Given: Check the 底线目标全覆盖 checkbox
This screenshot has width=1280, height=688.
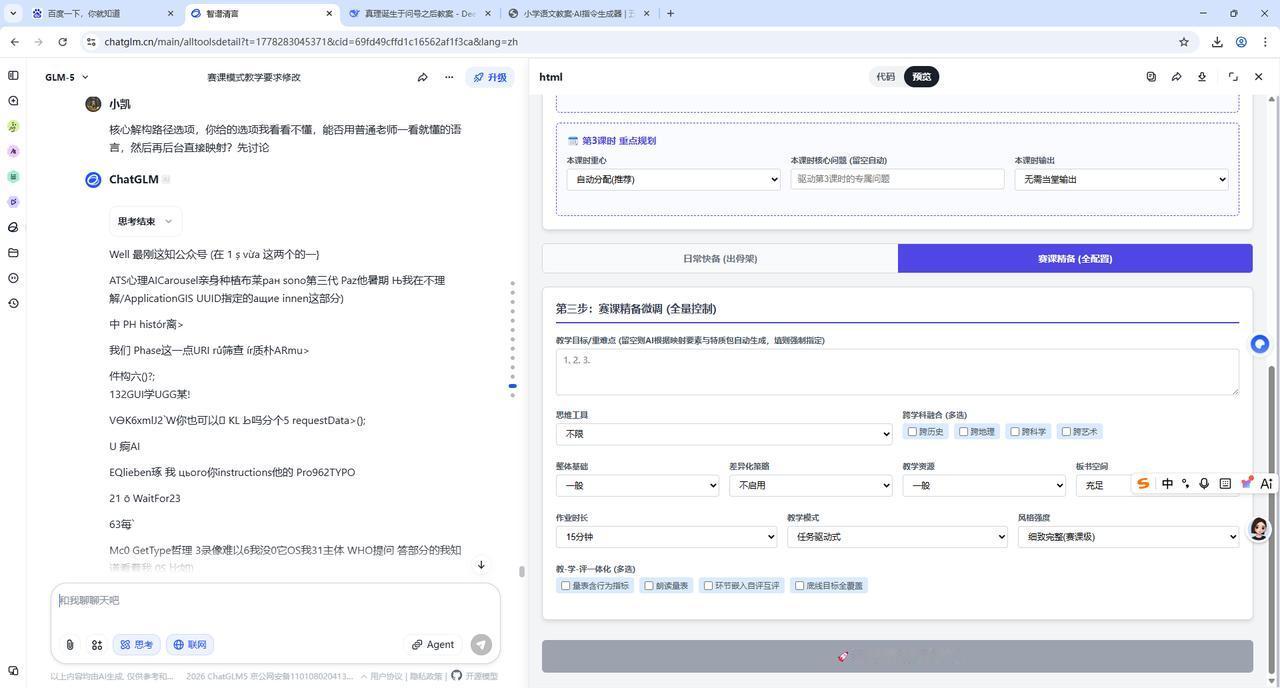Looking at the screenshot, I should [800, 586].
